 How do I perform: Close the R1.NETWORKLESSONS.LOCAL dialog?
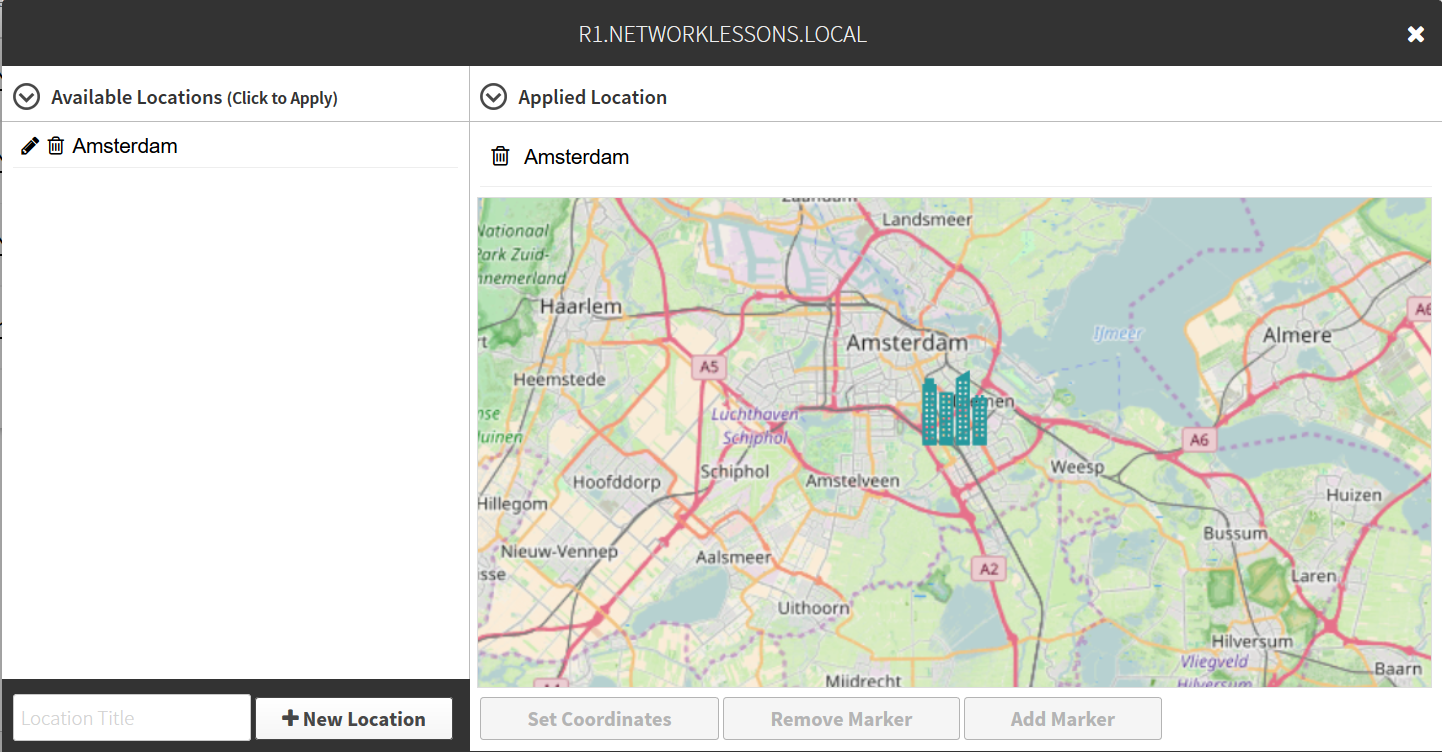point(1416,34)
